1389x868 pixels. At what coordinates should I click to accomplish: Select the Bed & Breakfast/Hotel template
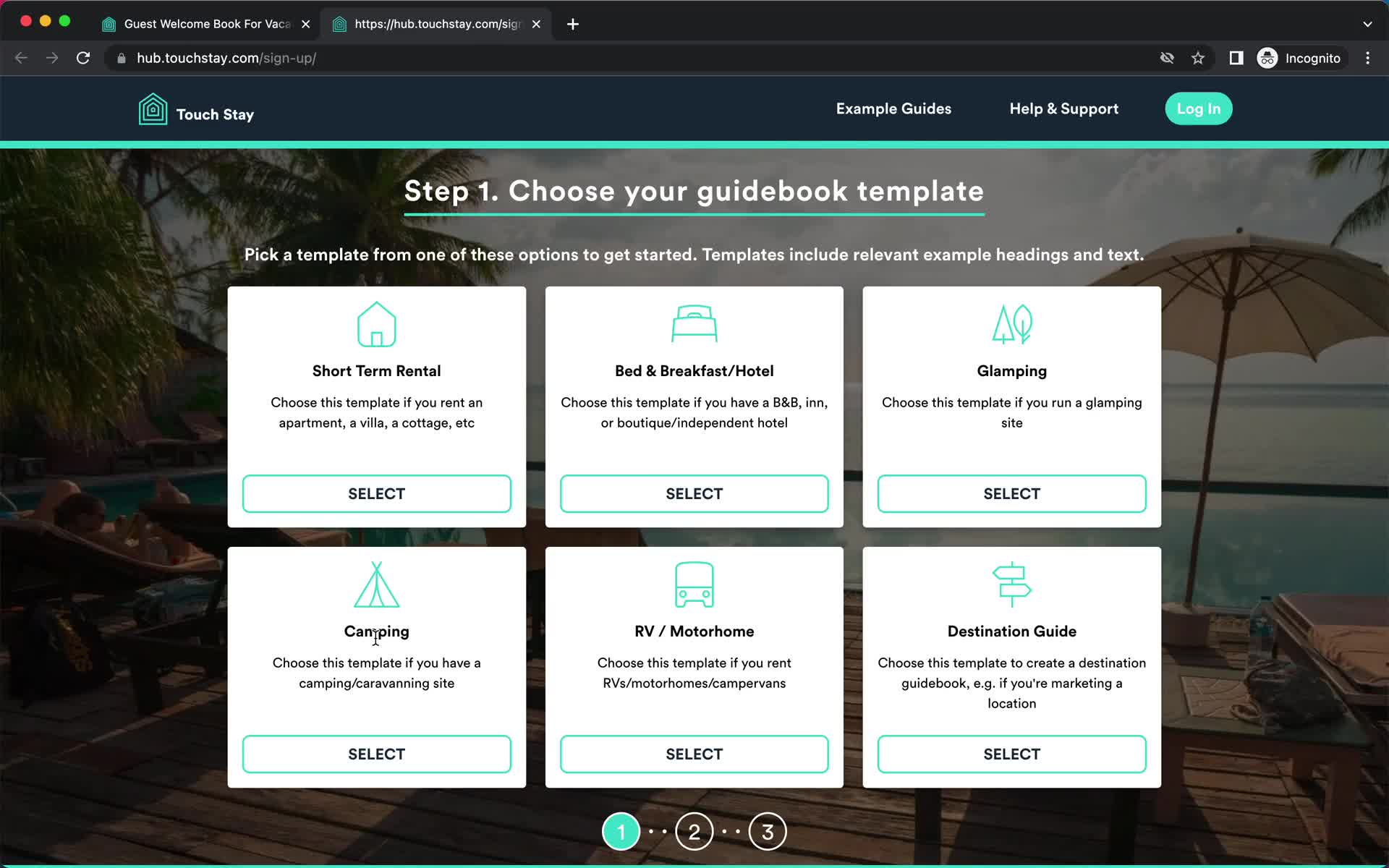694,493
